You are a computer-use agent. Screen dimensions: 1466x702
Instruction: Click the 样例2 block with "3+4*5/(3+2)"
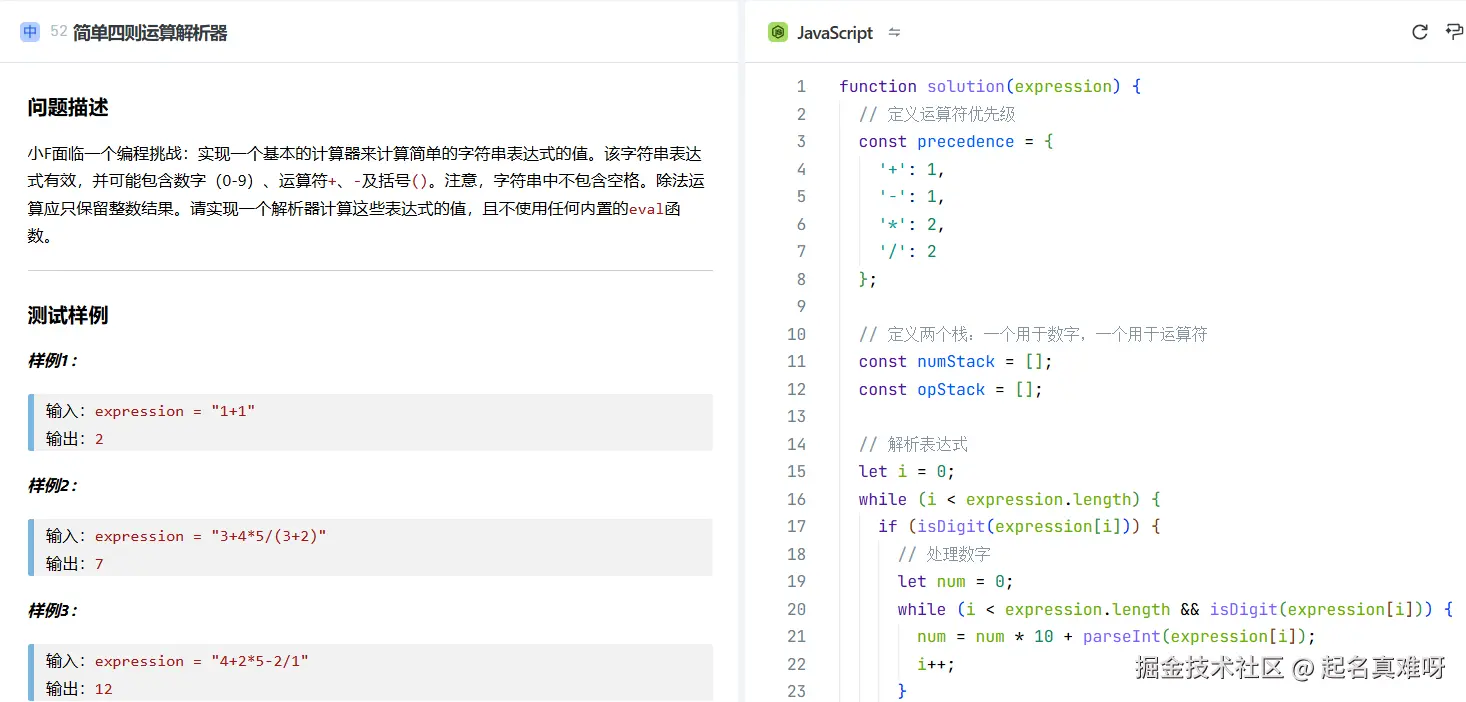pyautogui.click(x=370, y=547)
